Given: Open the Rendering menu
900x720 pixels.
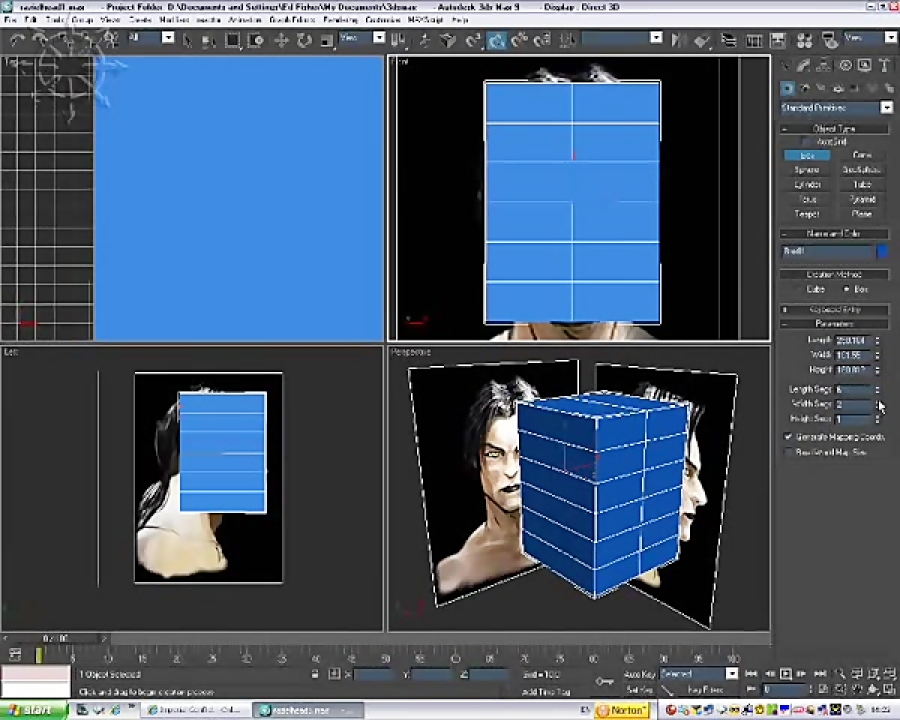Looking at the screenshot, I should [x=340, y=21].
